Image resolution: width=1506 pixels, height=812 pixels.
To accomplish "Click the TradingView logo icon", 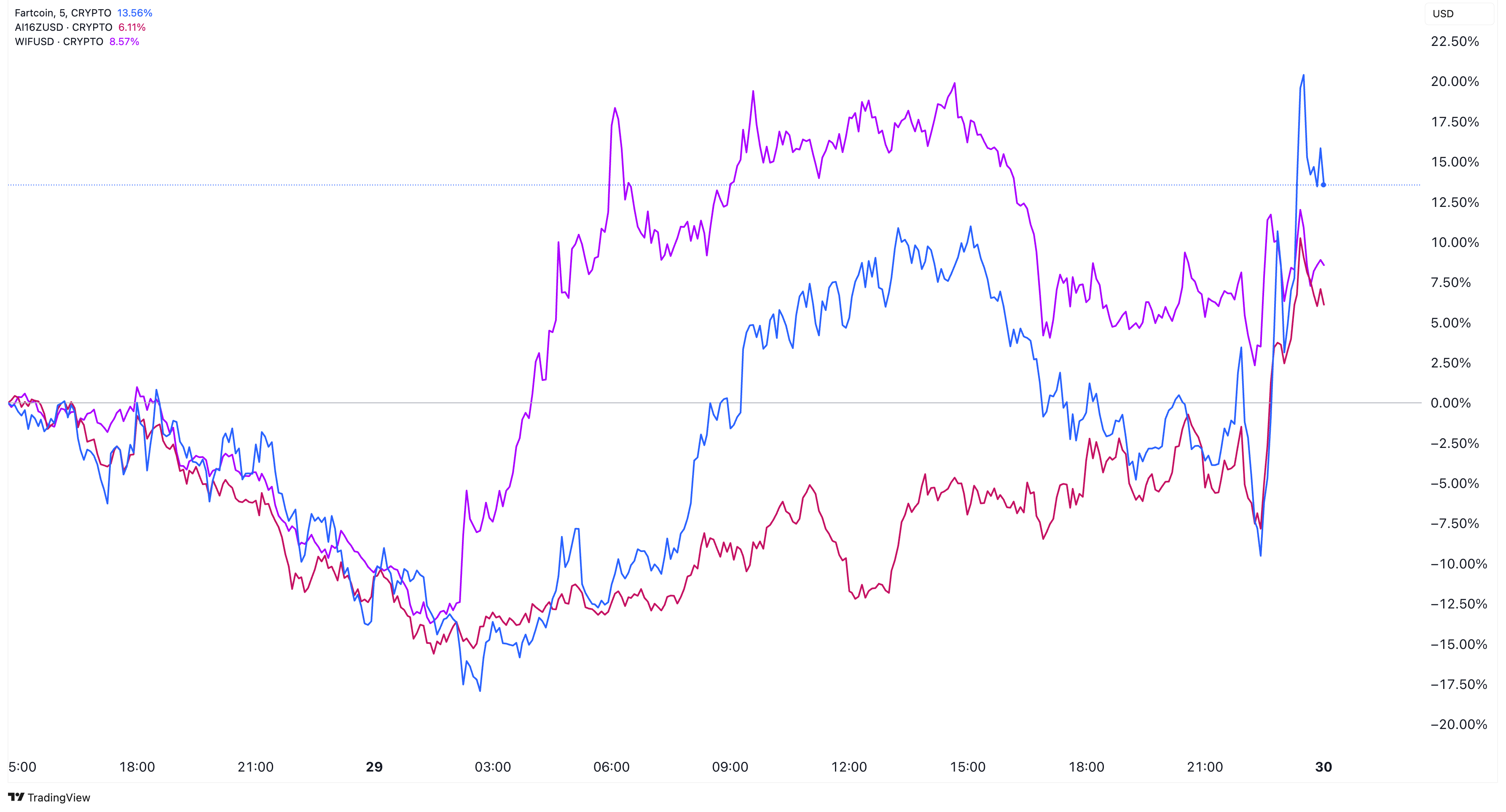I will click(16, 797).
